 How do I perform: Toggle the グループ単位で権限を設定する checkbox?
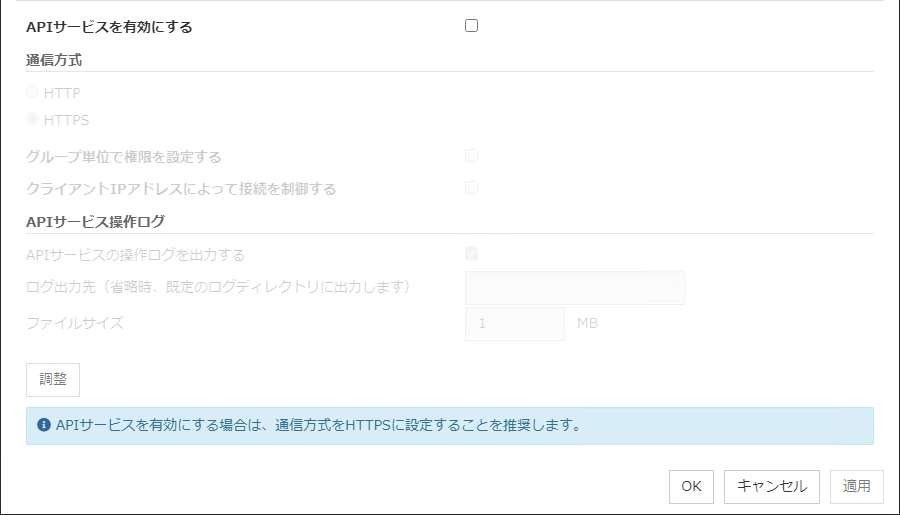pos(472,156)
